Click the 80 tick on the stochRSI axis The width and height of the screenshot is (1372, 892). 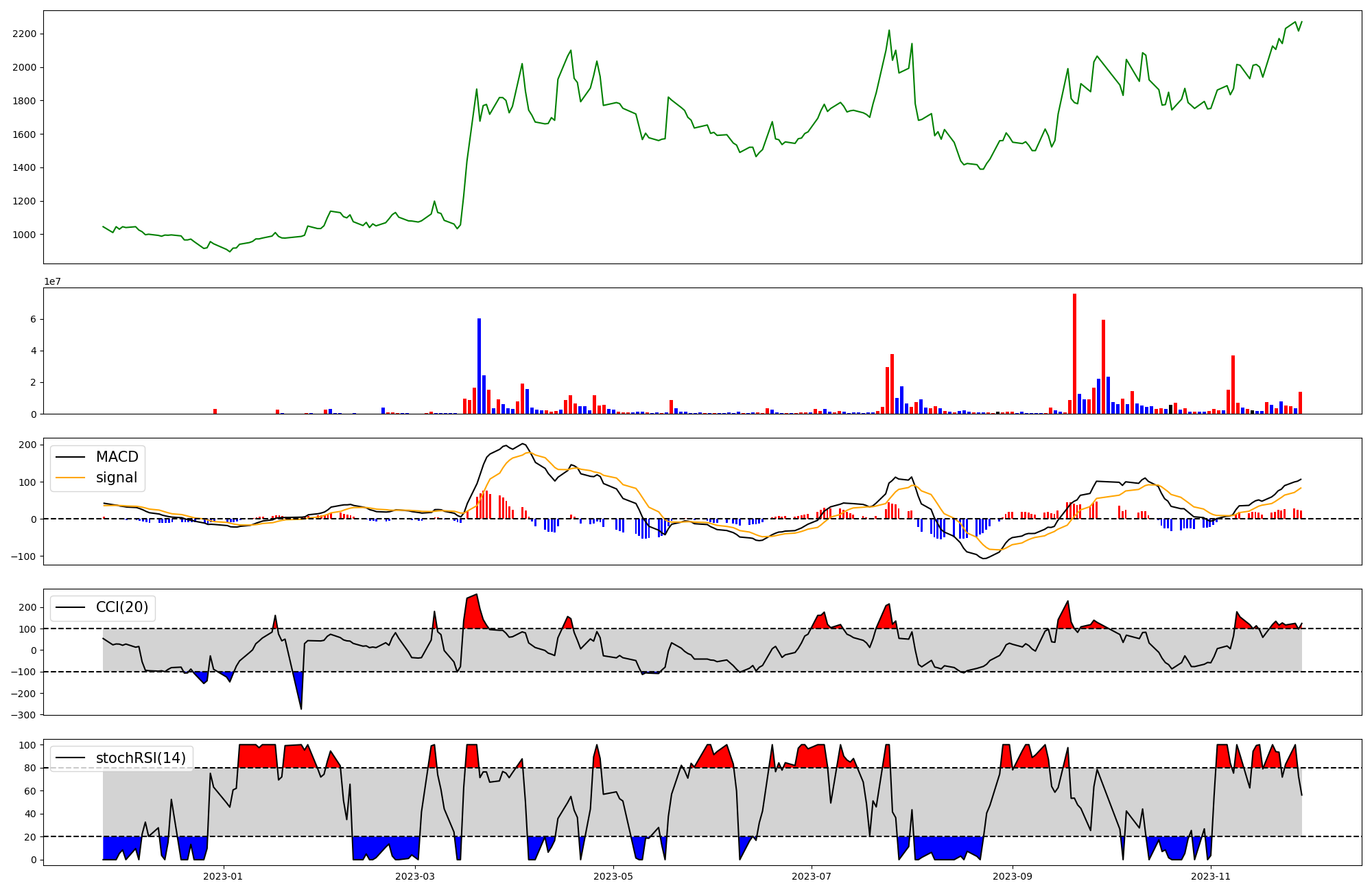click(x=30, y=768)
